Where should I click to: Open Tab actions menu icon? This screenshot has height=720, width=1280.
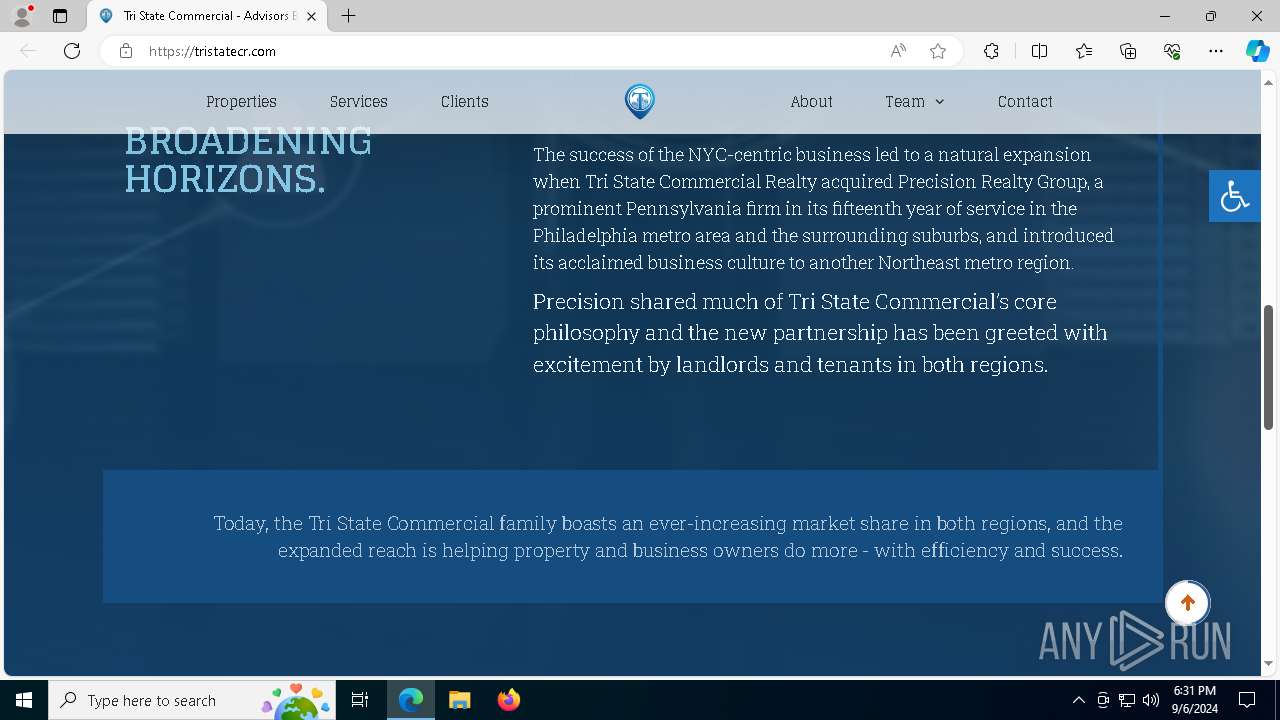pyautogui.click(x=60, y=16)
